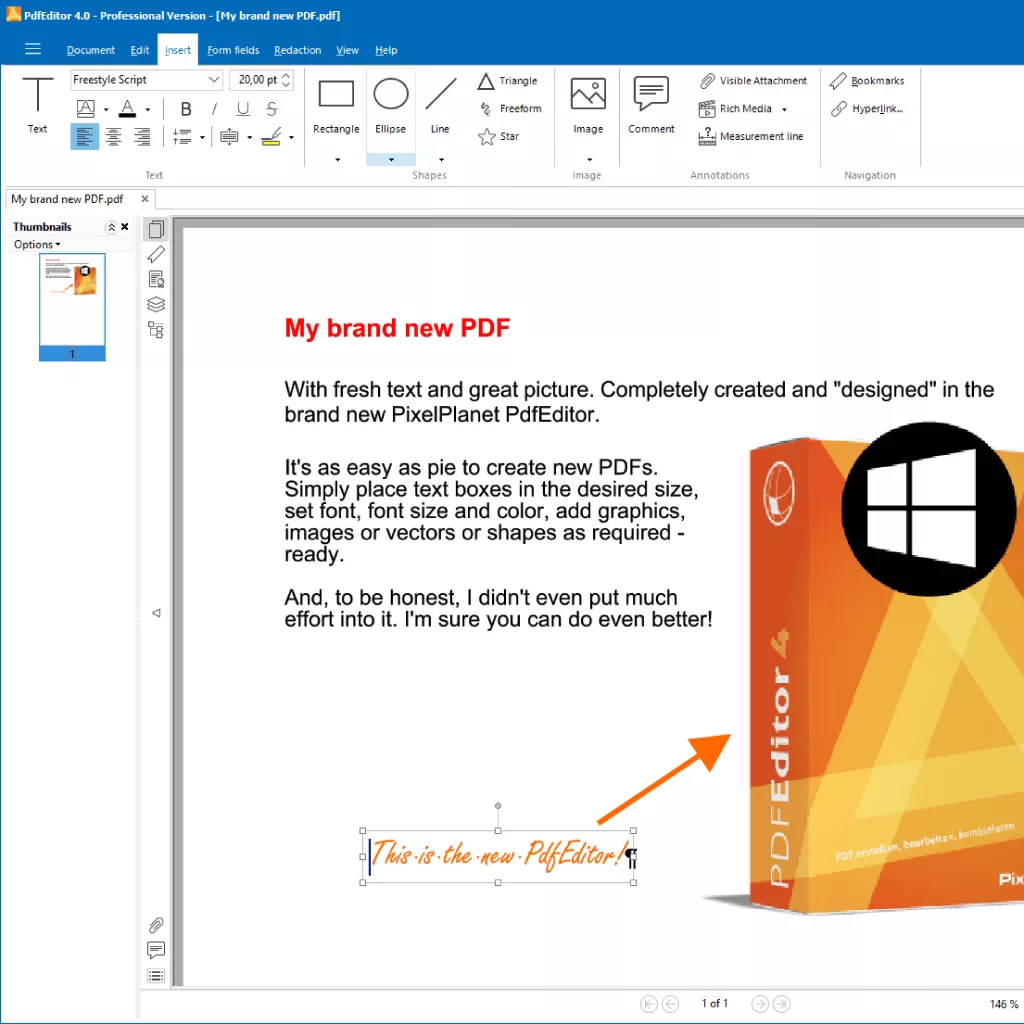Select the page 1 thumbnail

[72, 307]
